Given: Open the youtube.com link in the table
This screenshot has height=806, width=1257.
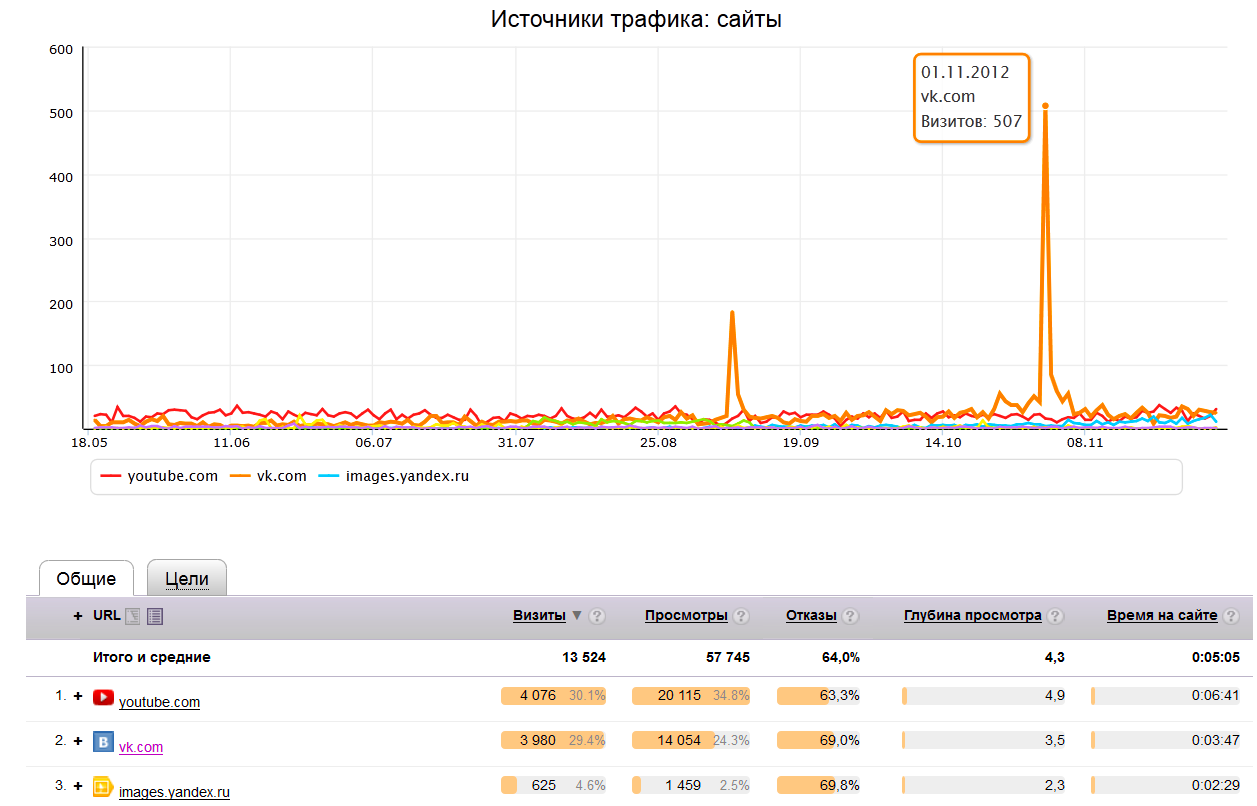Looking at the screenshot, I should [159, 702].
